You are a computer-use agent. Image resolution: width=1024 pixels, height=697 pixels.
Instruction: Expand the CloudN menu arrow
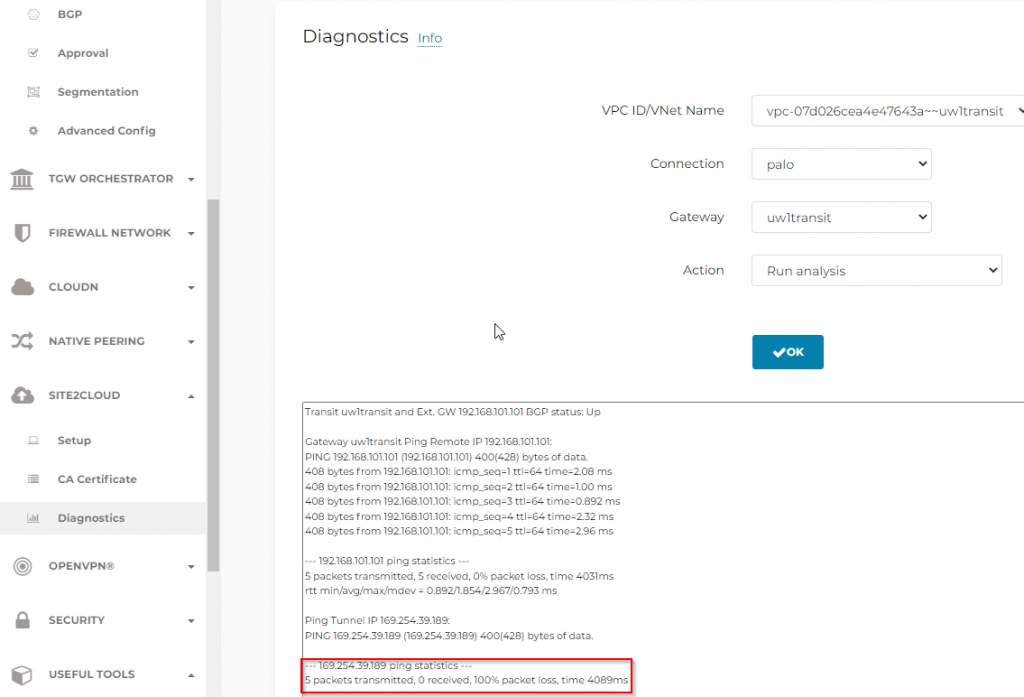pyautogui.click(x=191, y=287)
